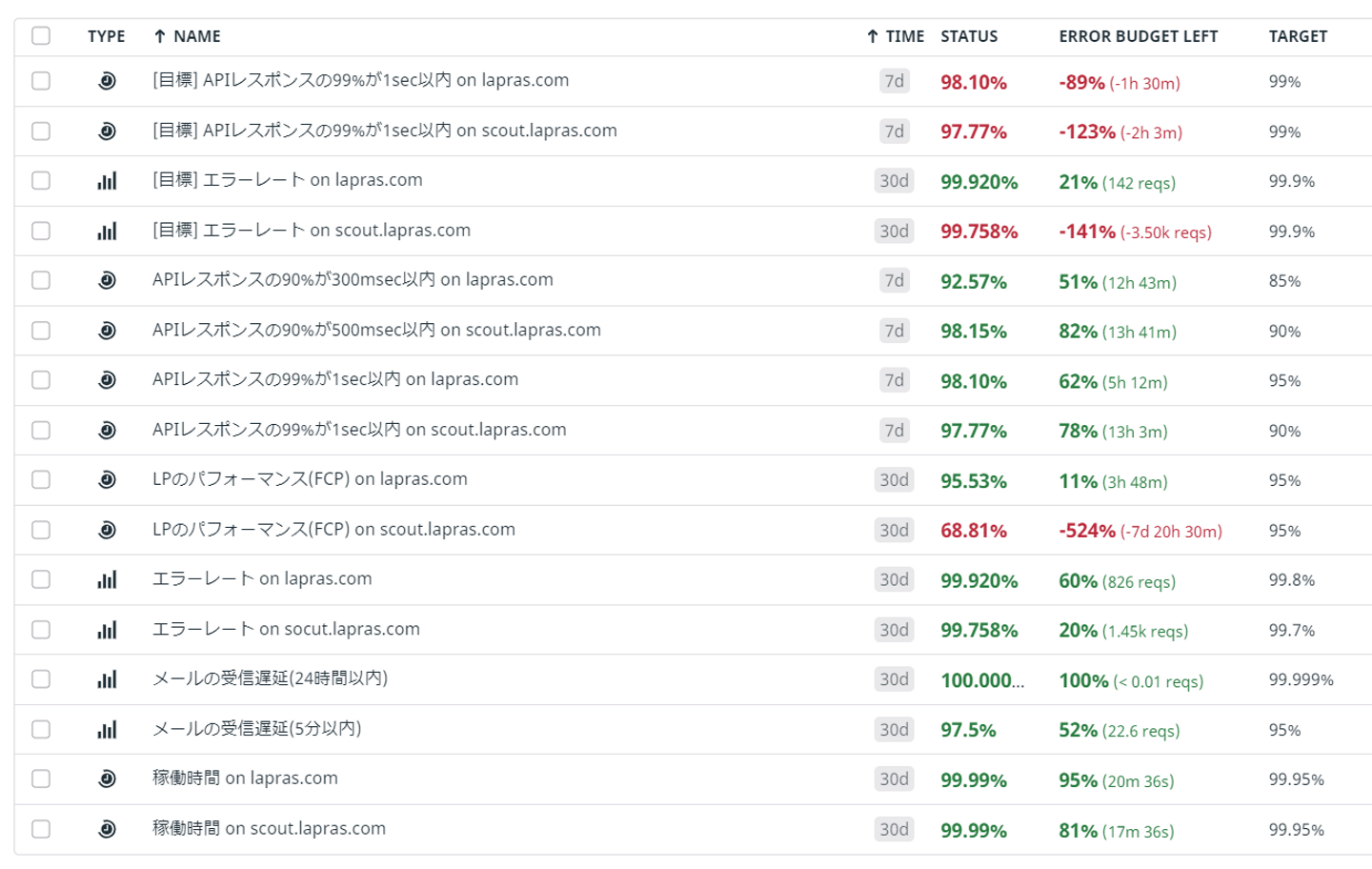Screen dimensions: 1372x869
Task: Sort by the STATUS column header
Action: (969, 36)
